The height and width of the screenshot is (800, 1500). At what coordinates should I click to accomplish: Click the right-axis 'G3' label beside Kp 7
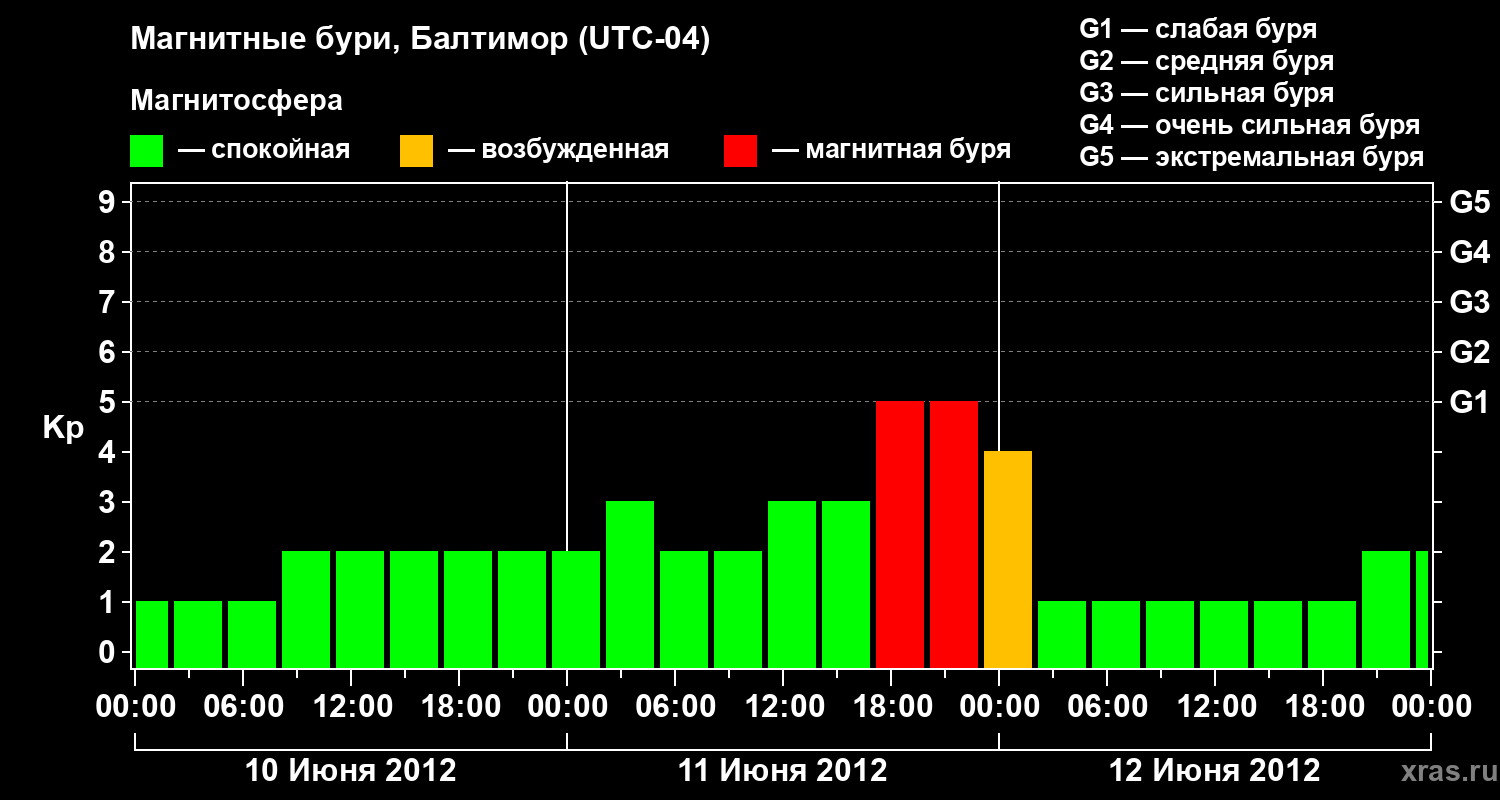1469,302
